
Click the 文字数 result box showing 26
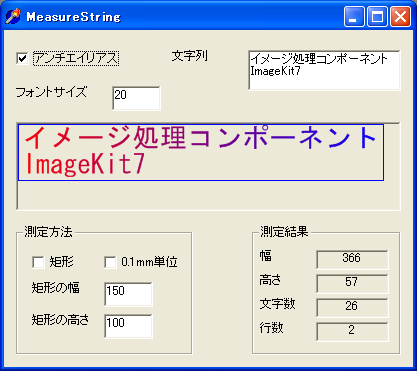coord(352,308)
